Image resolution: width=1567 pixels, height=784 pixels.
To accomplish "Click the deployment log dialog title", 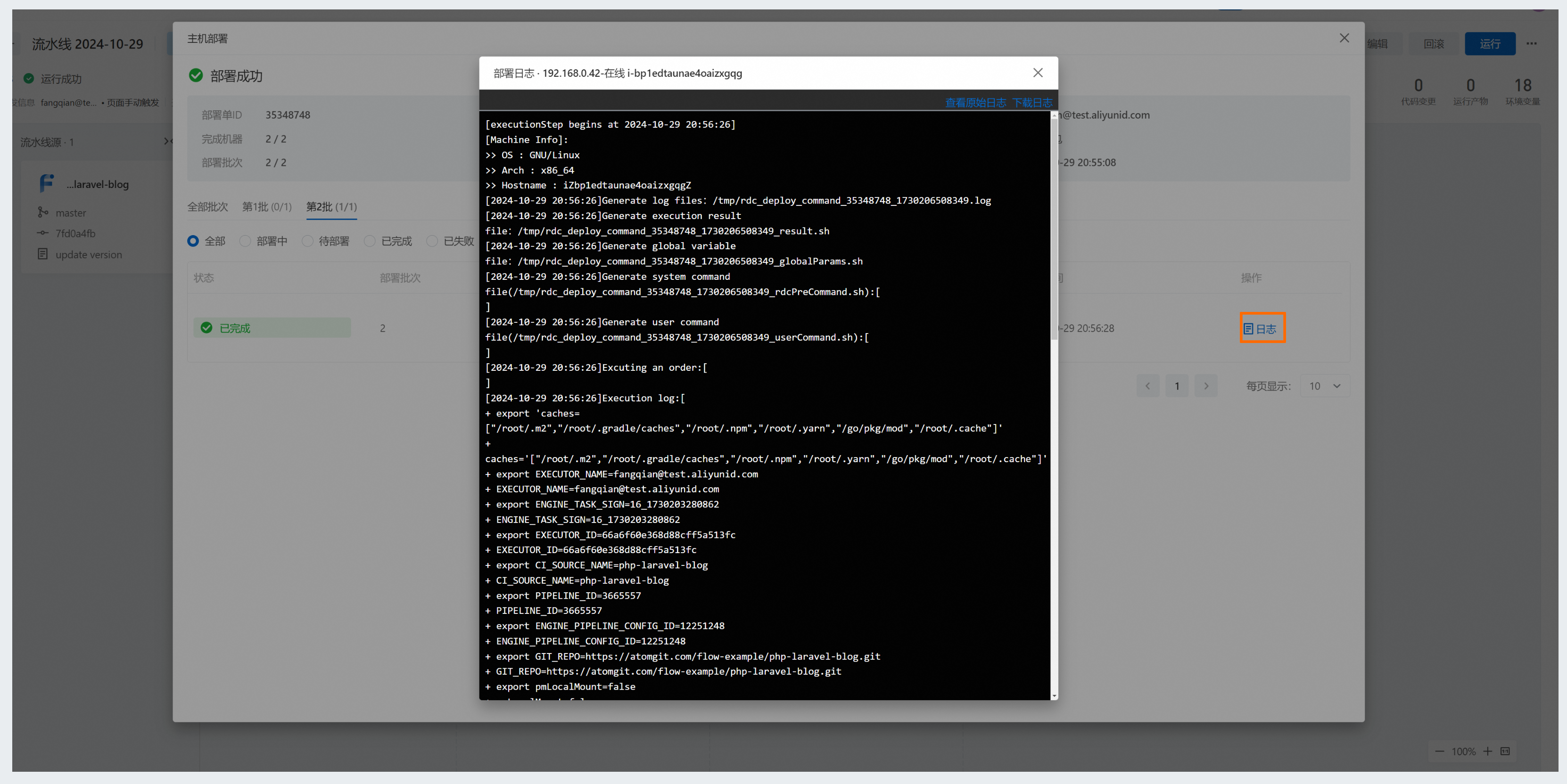I will (618, 73).
